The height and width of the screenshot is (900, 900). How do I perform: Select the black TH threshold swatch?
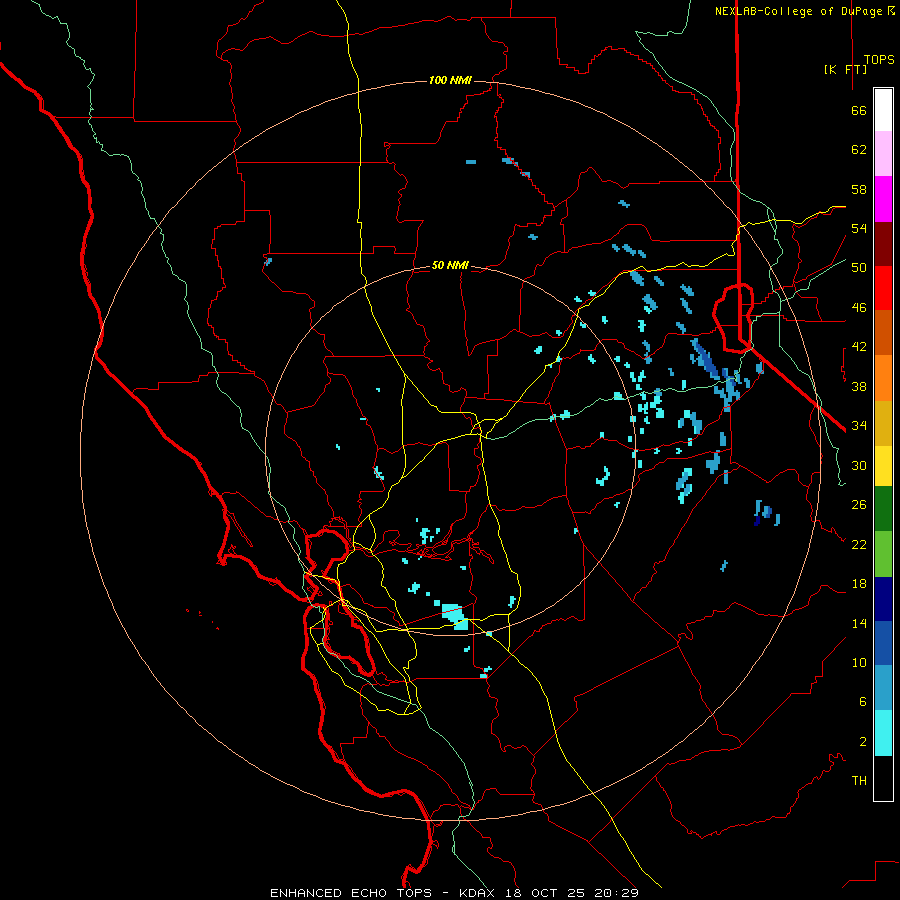point(883,778)
